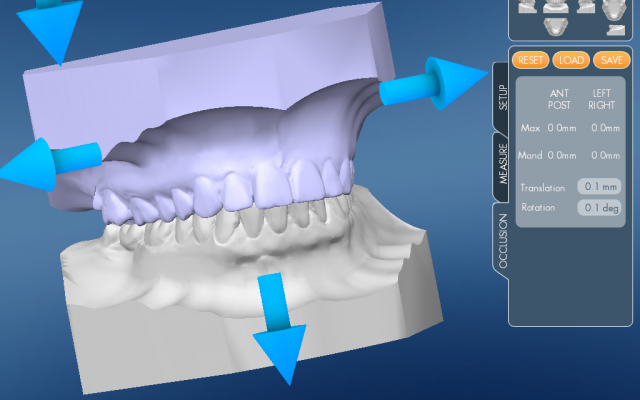The image size is (640, 400).
Task: Click the Mand ANT/POST 0.0mm value
Action: [562, 156]
